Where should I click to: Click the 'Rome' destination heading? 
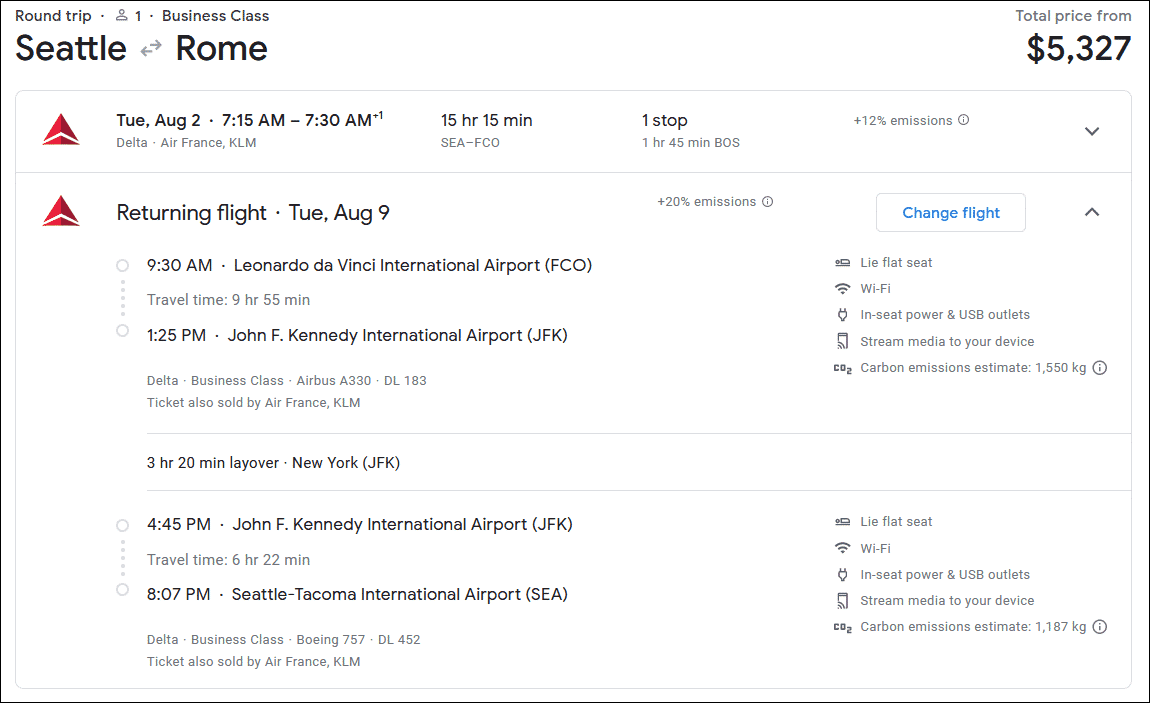click(x=221, y=49)
